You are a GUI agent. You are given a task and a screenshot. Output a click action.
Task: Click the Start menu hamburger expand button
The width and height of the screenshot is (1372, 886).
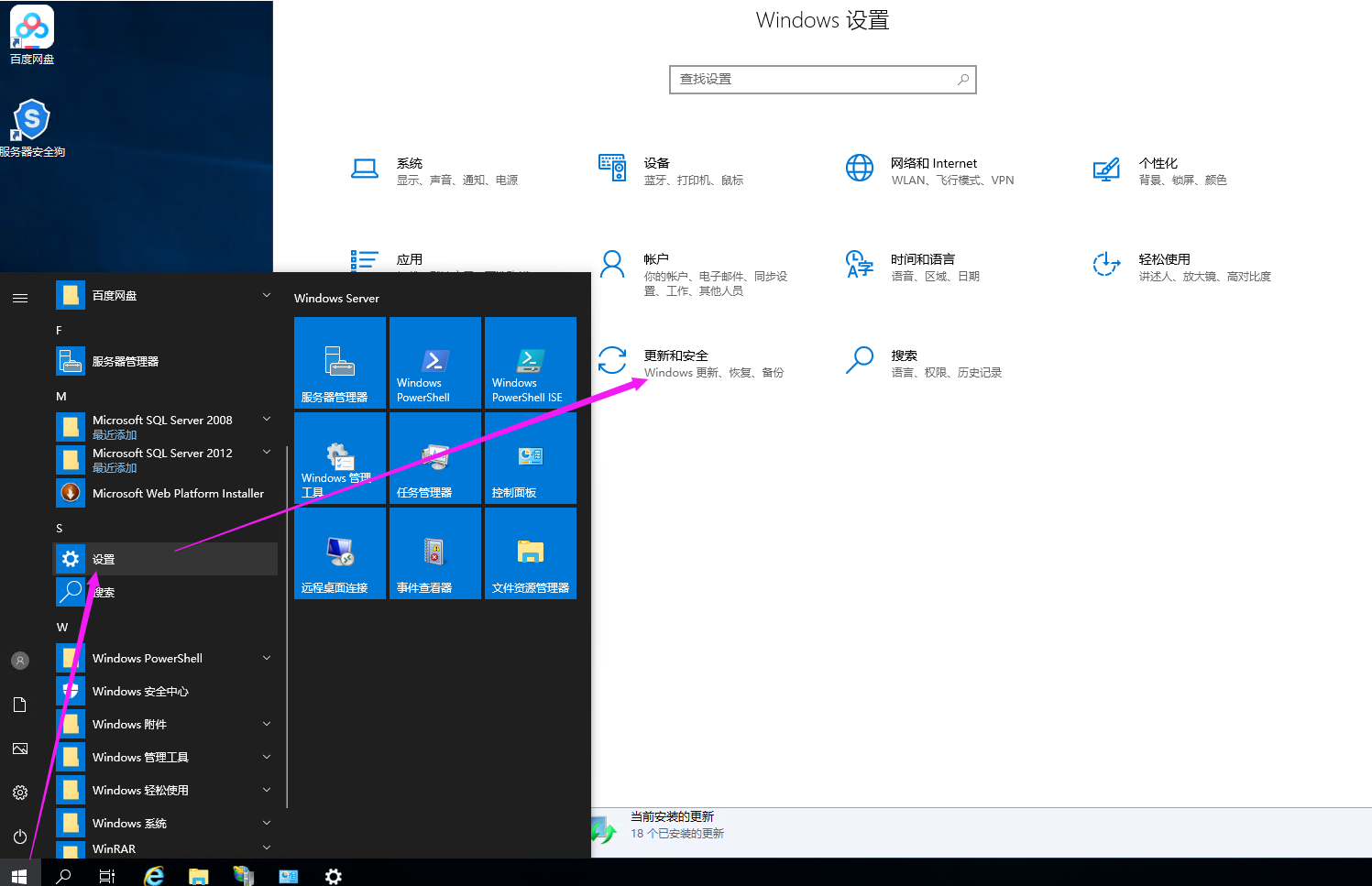20,298
